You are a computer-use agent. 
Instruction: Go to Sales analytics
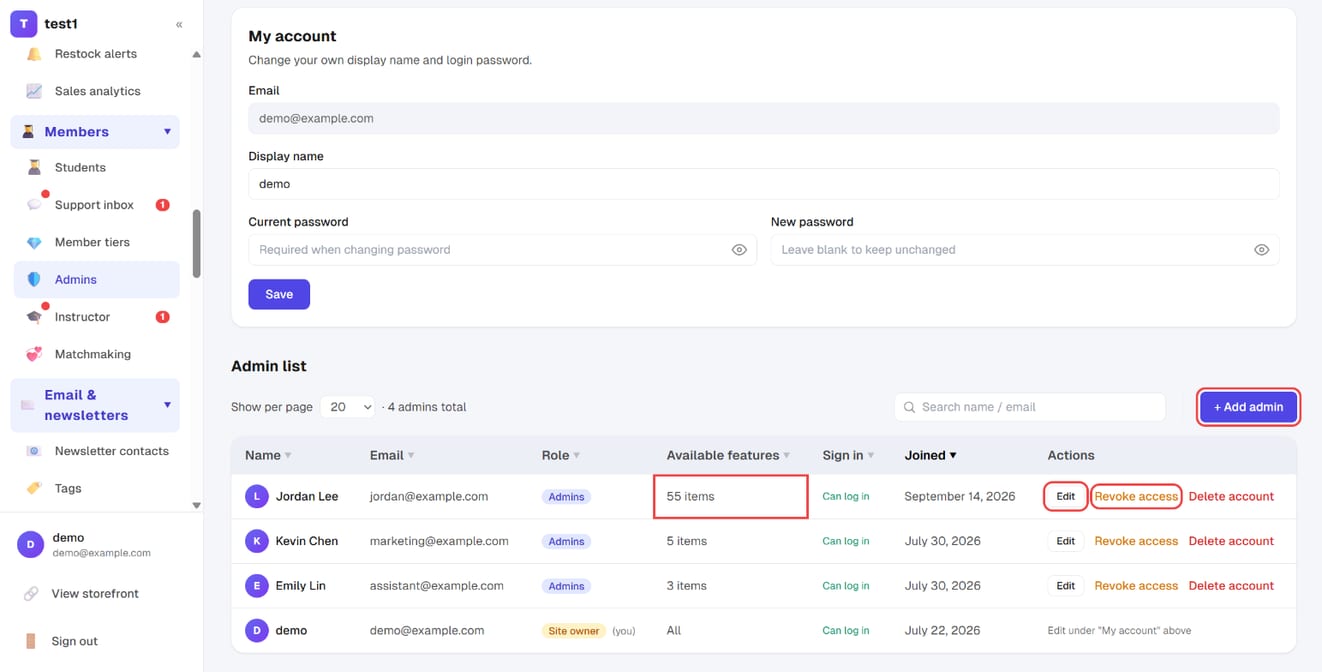click(x=96, y=91)
